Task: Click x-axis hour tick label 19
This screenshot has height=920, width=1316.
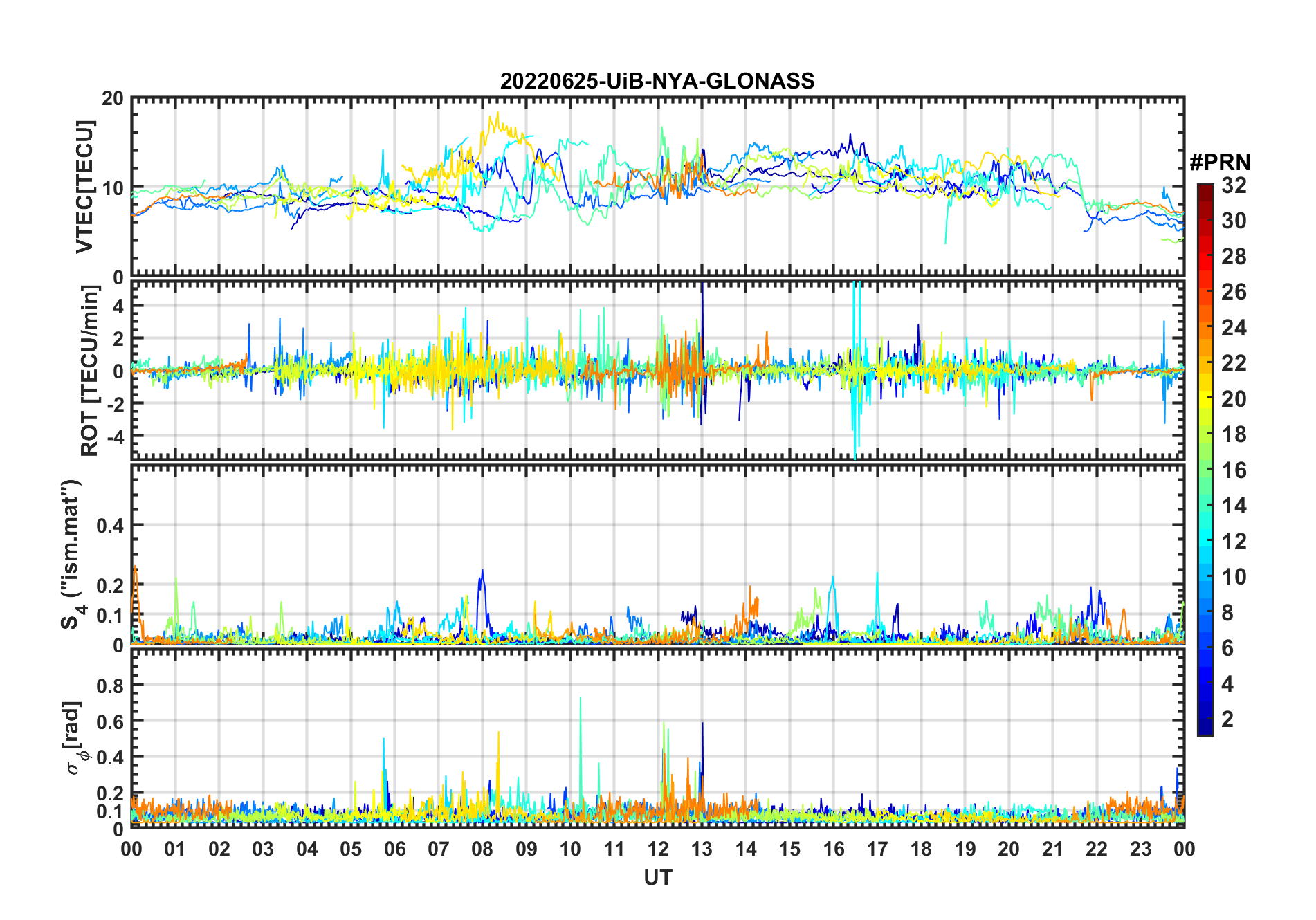Action: 965,849
